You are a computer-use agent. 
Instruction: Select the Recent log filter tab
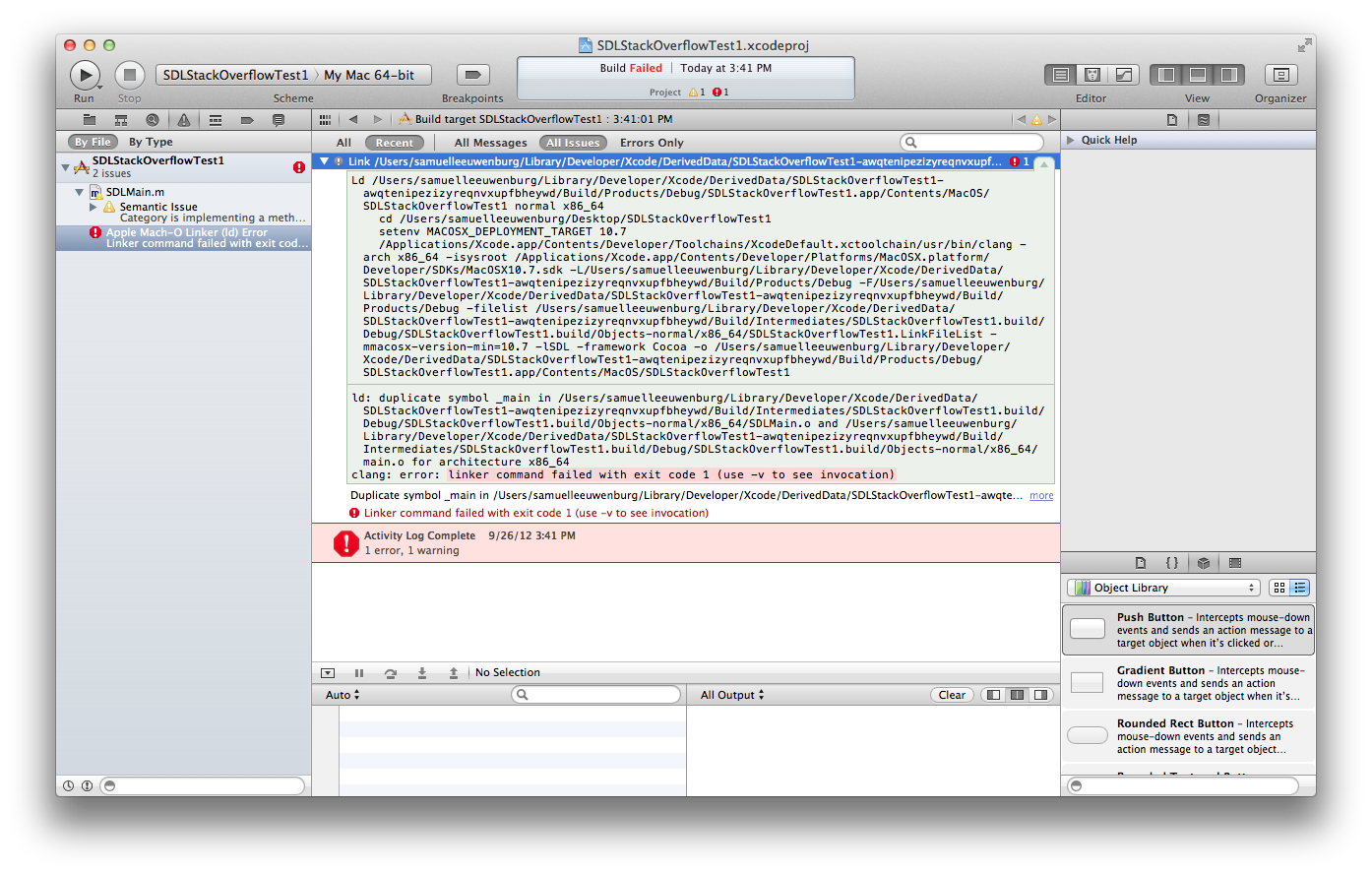[395, 143]
